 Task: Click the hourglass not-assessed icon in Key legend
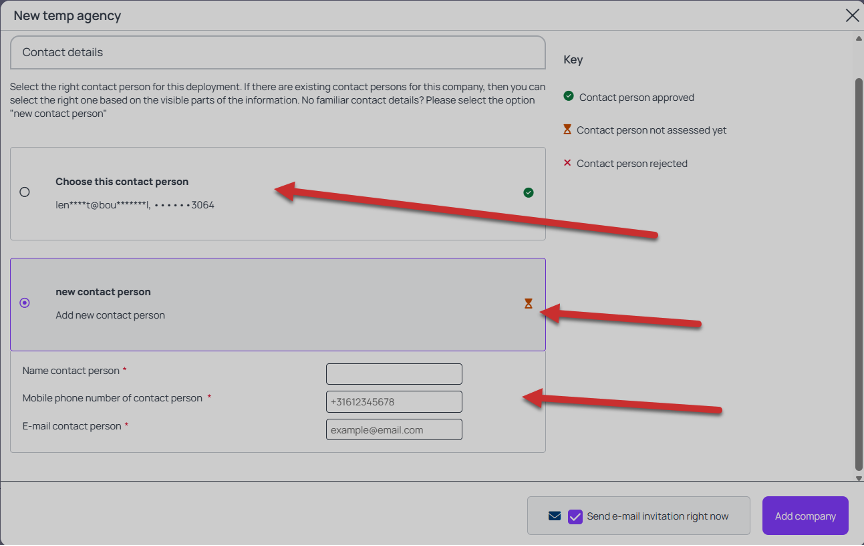coord(567,129)
